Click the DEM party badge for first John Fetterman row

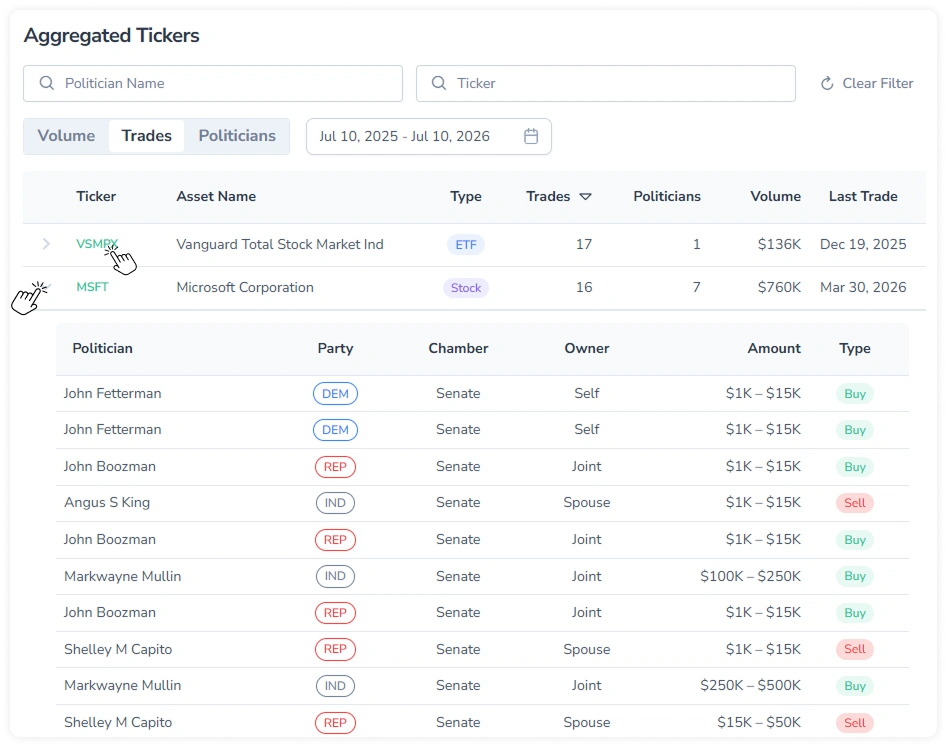[335, 394]
